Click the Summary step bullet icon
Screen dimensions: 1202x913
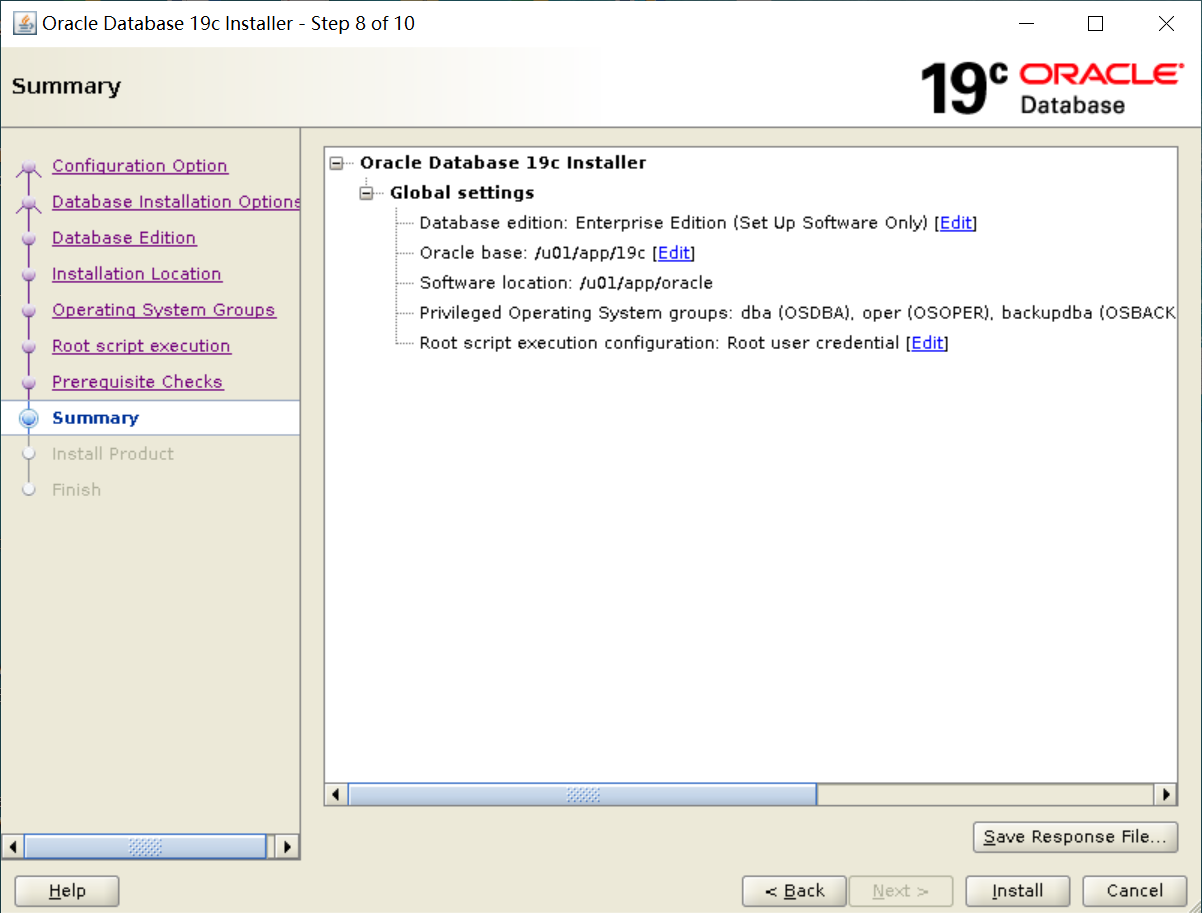pyautogui.click(x=29, y=418)
